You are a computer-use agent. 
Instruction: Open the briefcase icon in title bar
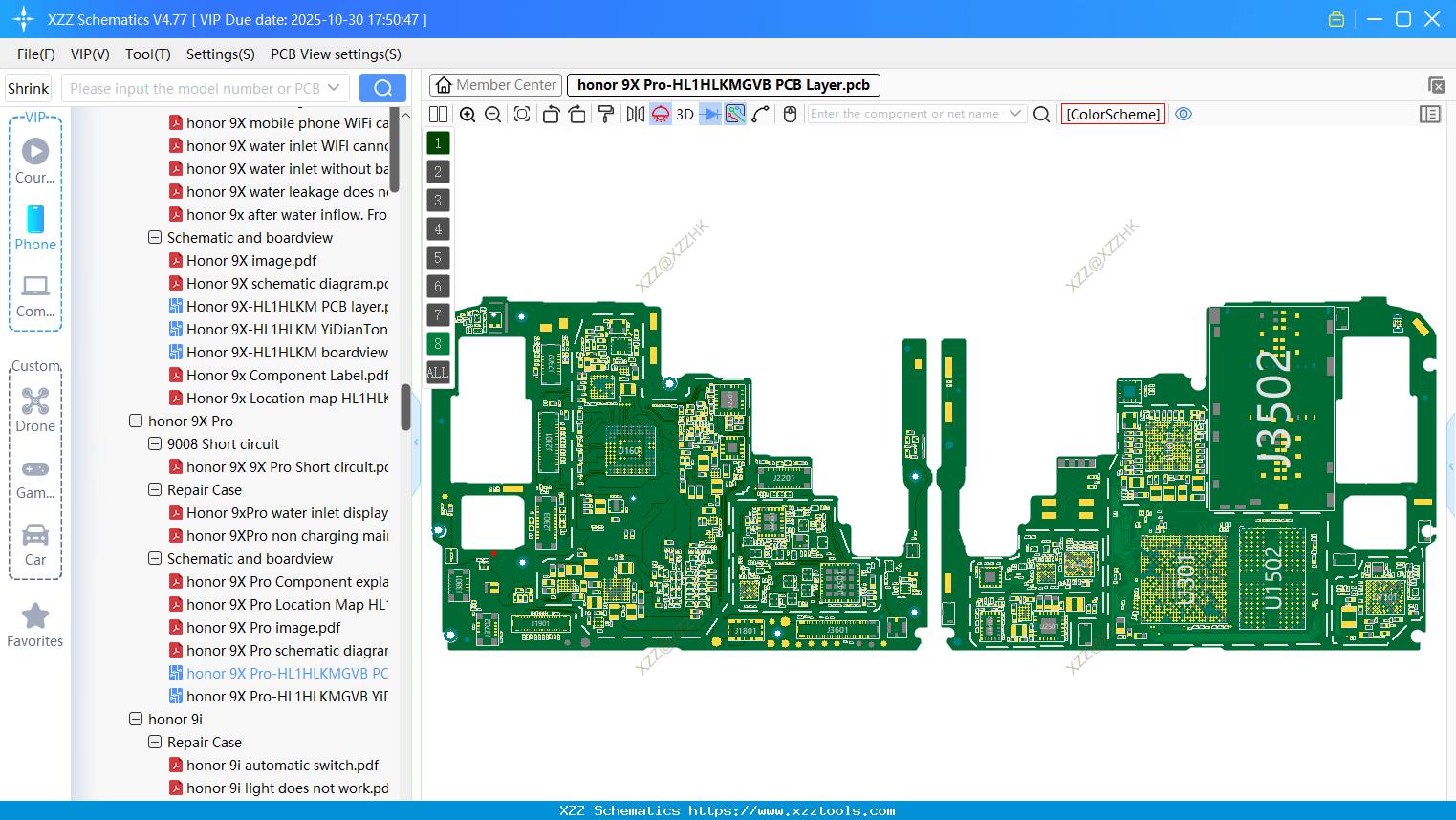pos(1336,19)
